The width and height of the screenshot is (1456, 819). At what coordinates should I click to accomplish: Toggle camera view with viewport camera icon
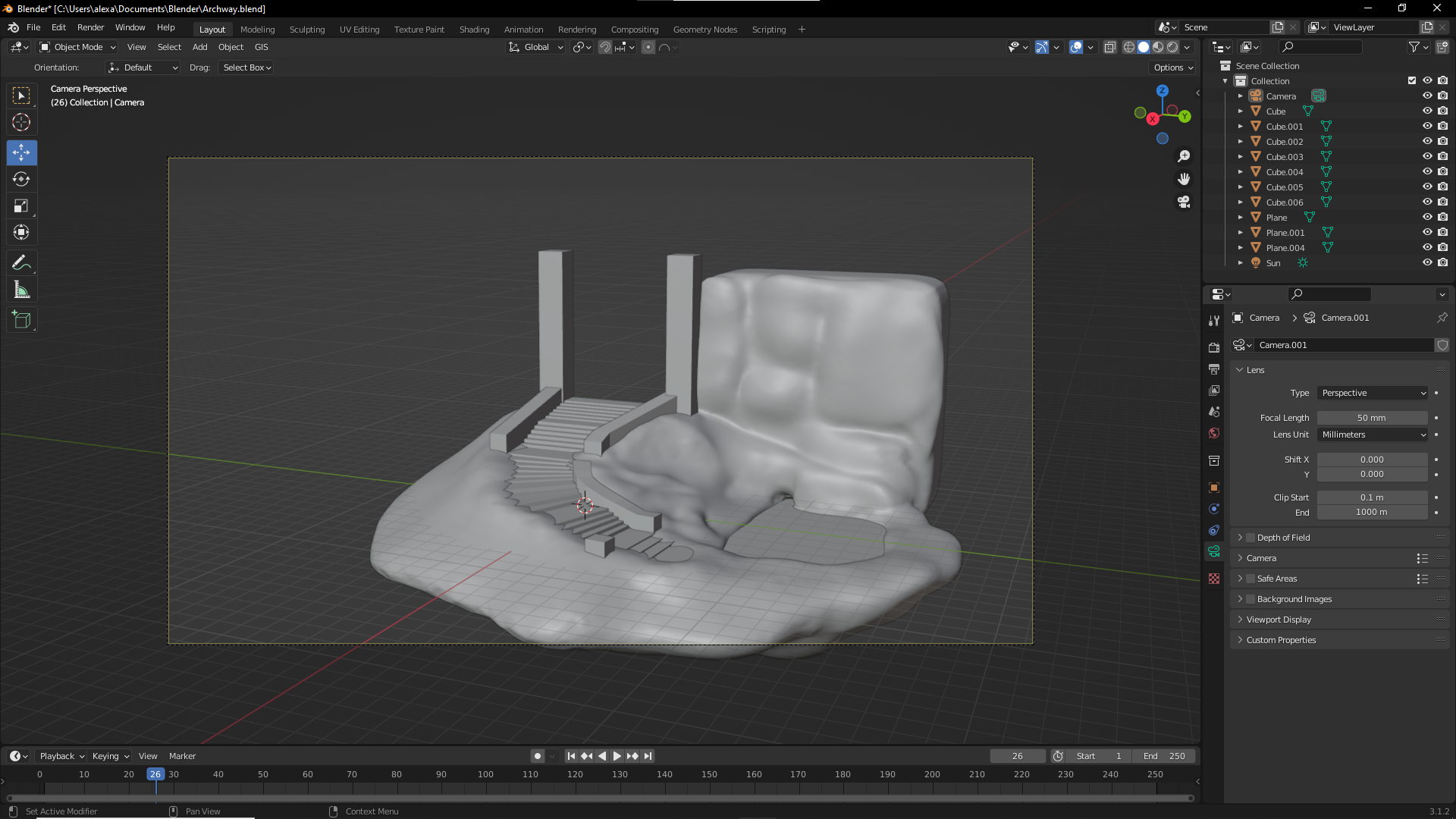1184,202
